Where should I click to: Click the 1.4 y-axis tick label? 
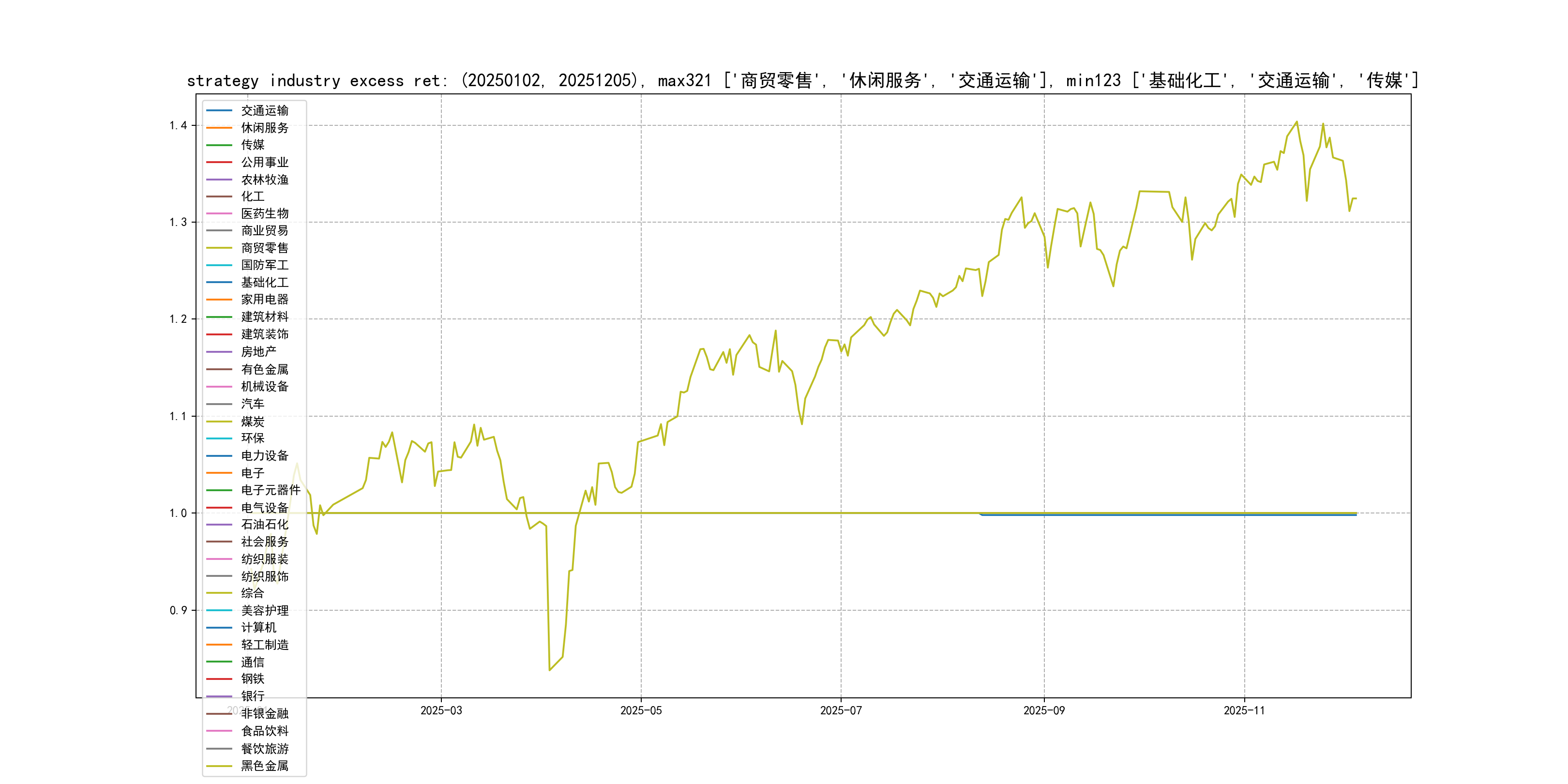178,125
